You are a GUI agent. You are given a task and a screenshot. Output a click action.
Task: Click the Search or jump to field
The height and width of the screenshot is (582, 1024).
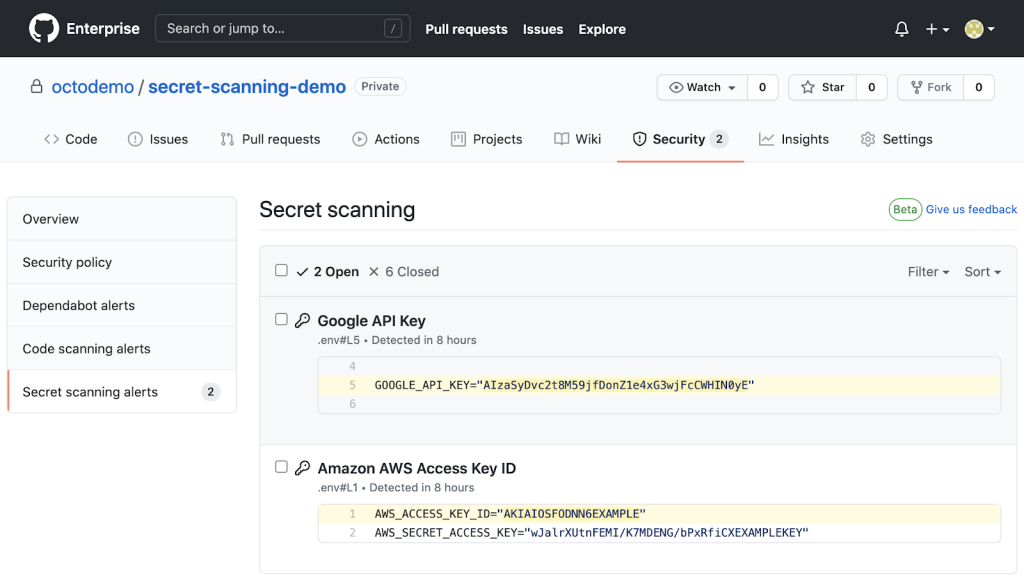(x=270, y=29)
